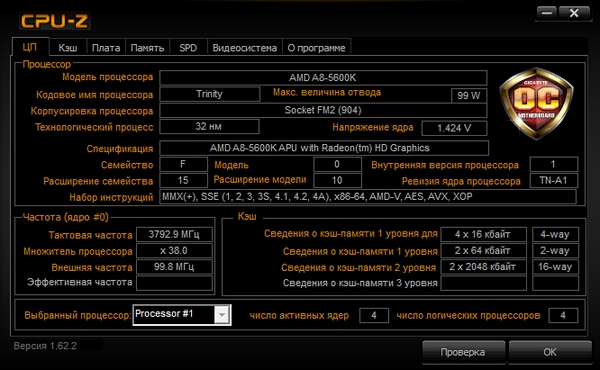
Task: Click the 99 W TDP value
Action: (469, 95)
